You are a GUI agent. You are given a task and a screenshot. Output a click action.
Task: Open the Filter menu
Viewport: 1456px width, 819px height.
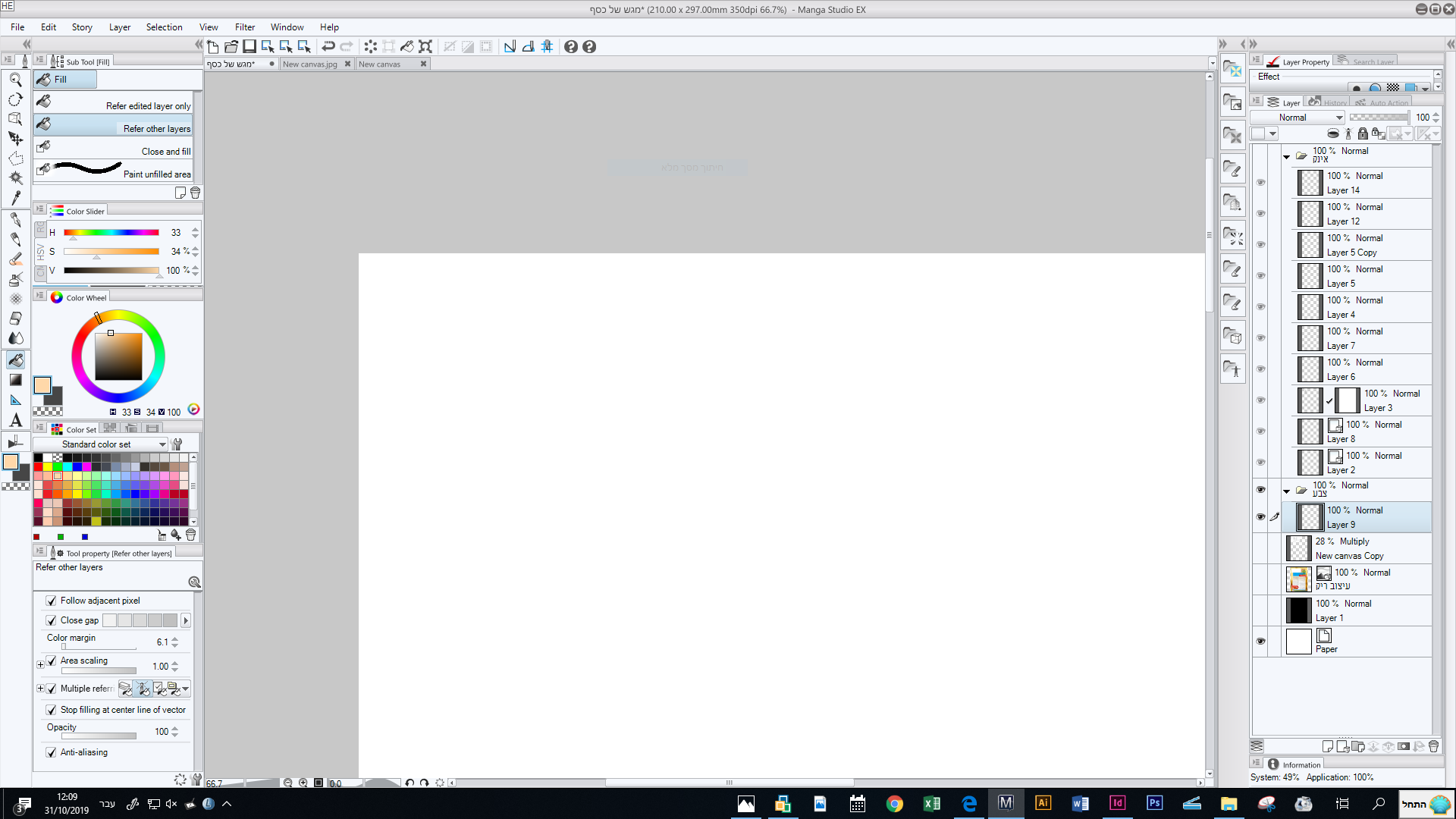pyautogui.click(x=244, y=27)
